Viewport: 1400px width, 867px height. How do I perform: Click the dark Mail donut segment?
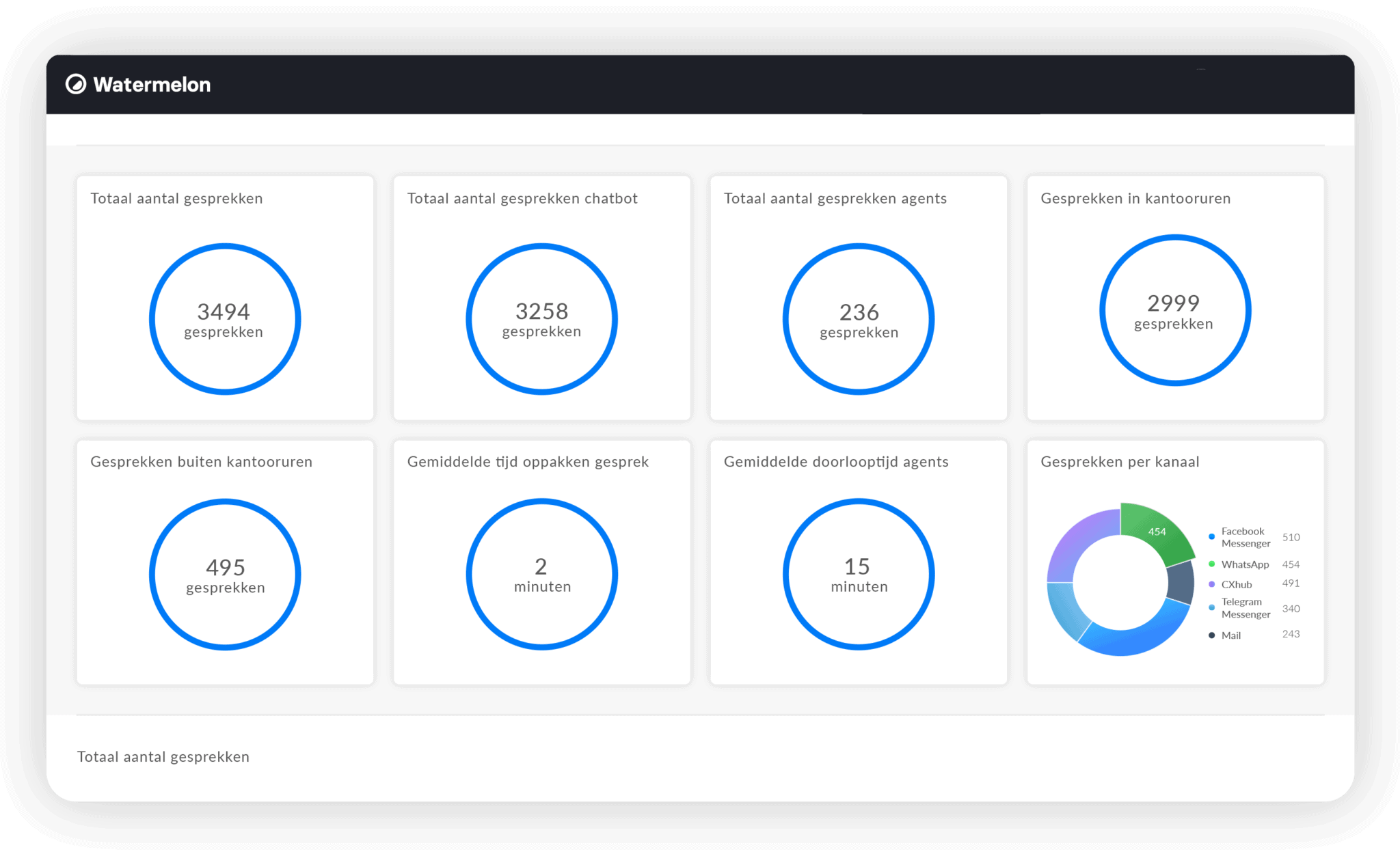[x=1181, y=582]
